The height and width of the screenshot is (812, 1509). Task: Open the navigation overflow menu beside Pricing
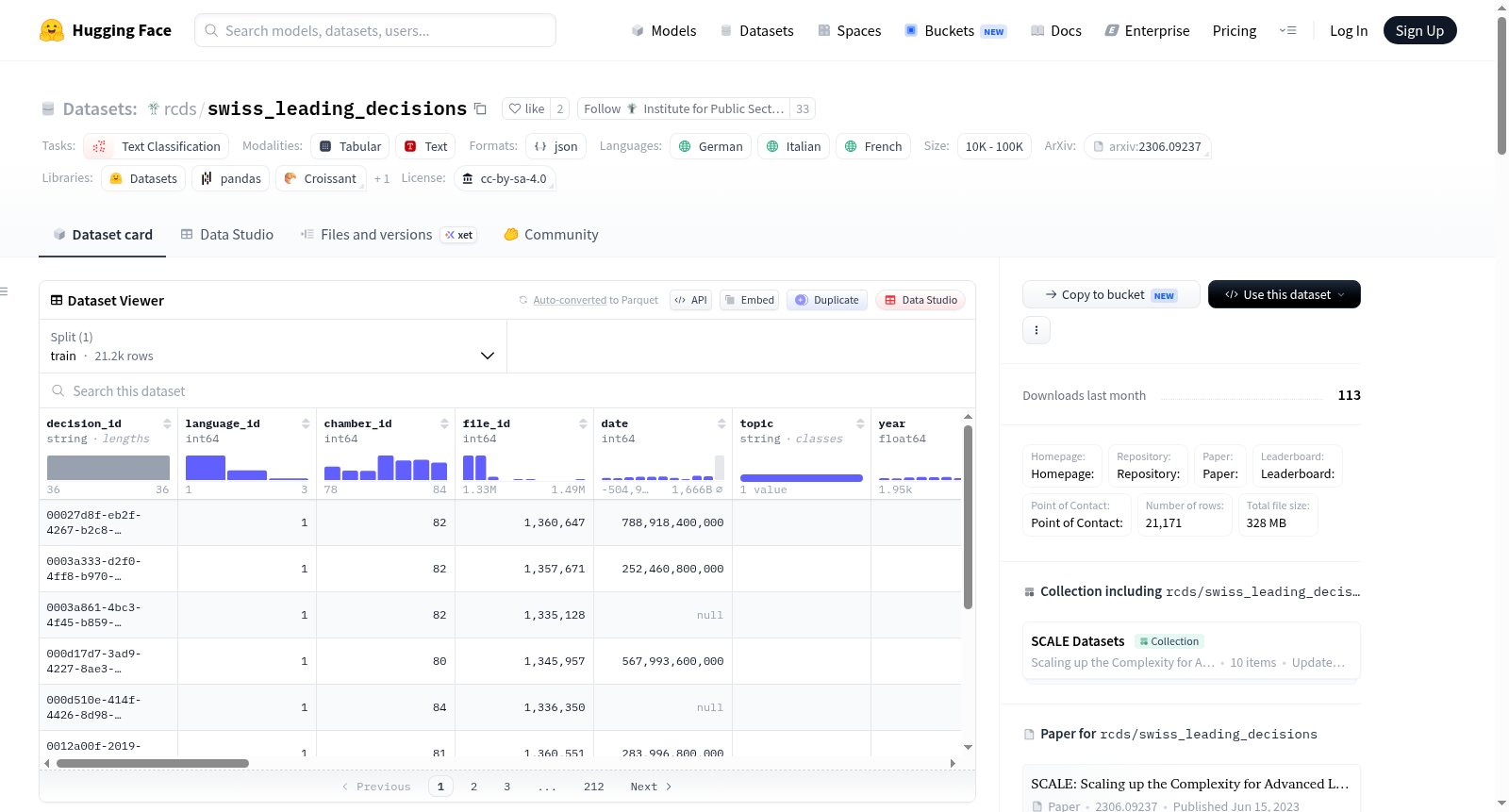click(1287, 30)
